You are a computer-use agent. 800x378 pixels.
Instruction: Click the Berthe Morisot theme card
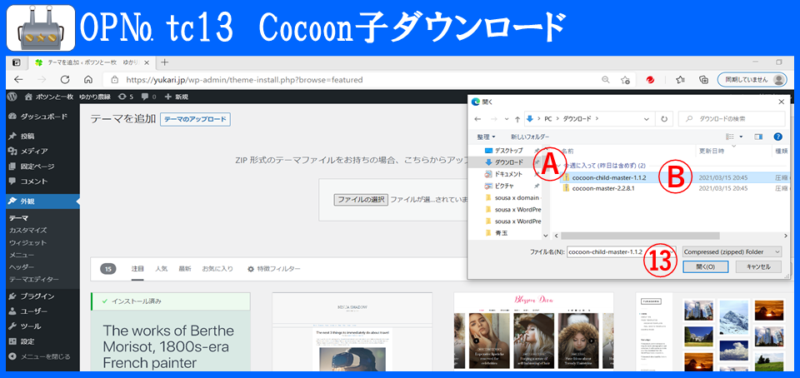coord(170,332)
